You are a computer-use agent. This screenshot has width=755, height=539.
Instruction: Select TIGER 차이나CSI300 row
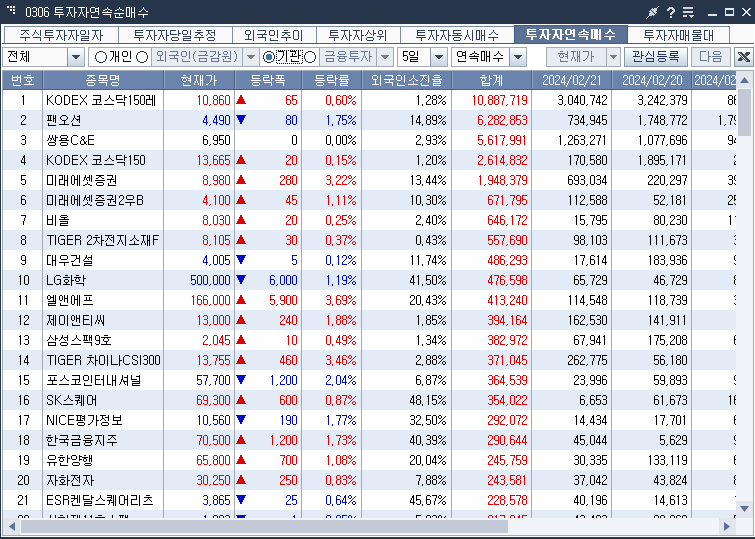[x=369, y=360]
